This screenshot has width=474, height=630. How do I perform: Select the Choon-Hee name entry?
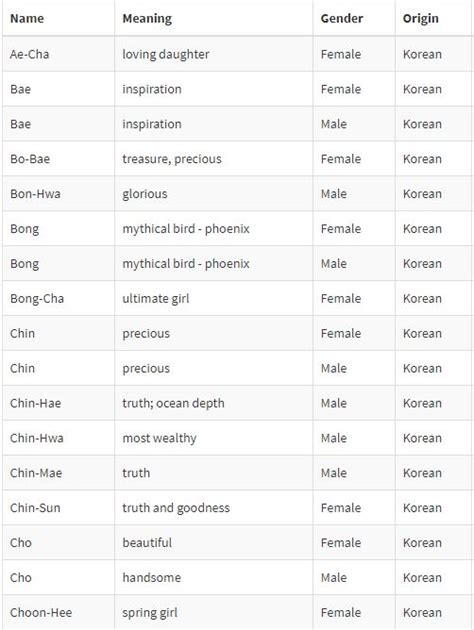tap(41, 612)
